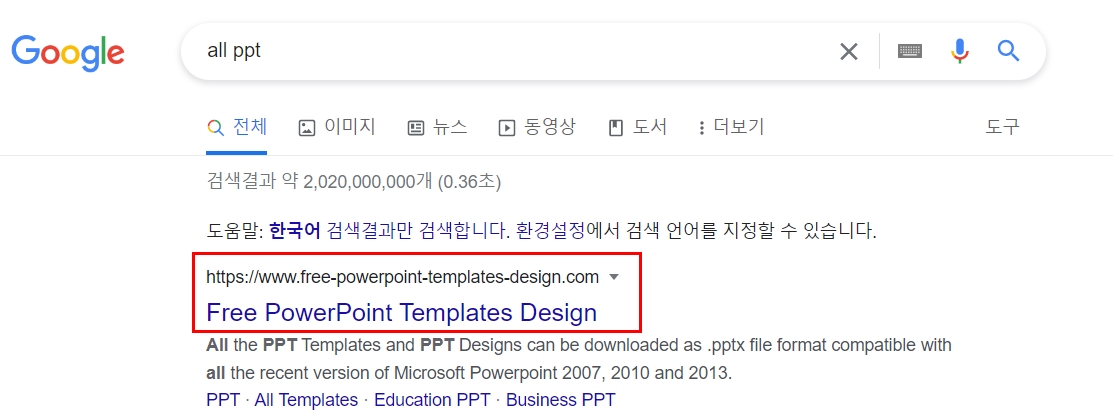The height and width of the screenshot is (411, 1113).
Task: Open the Free PowerPoint Templates Design result
Action: 402,312
